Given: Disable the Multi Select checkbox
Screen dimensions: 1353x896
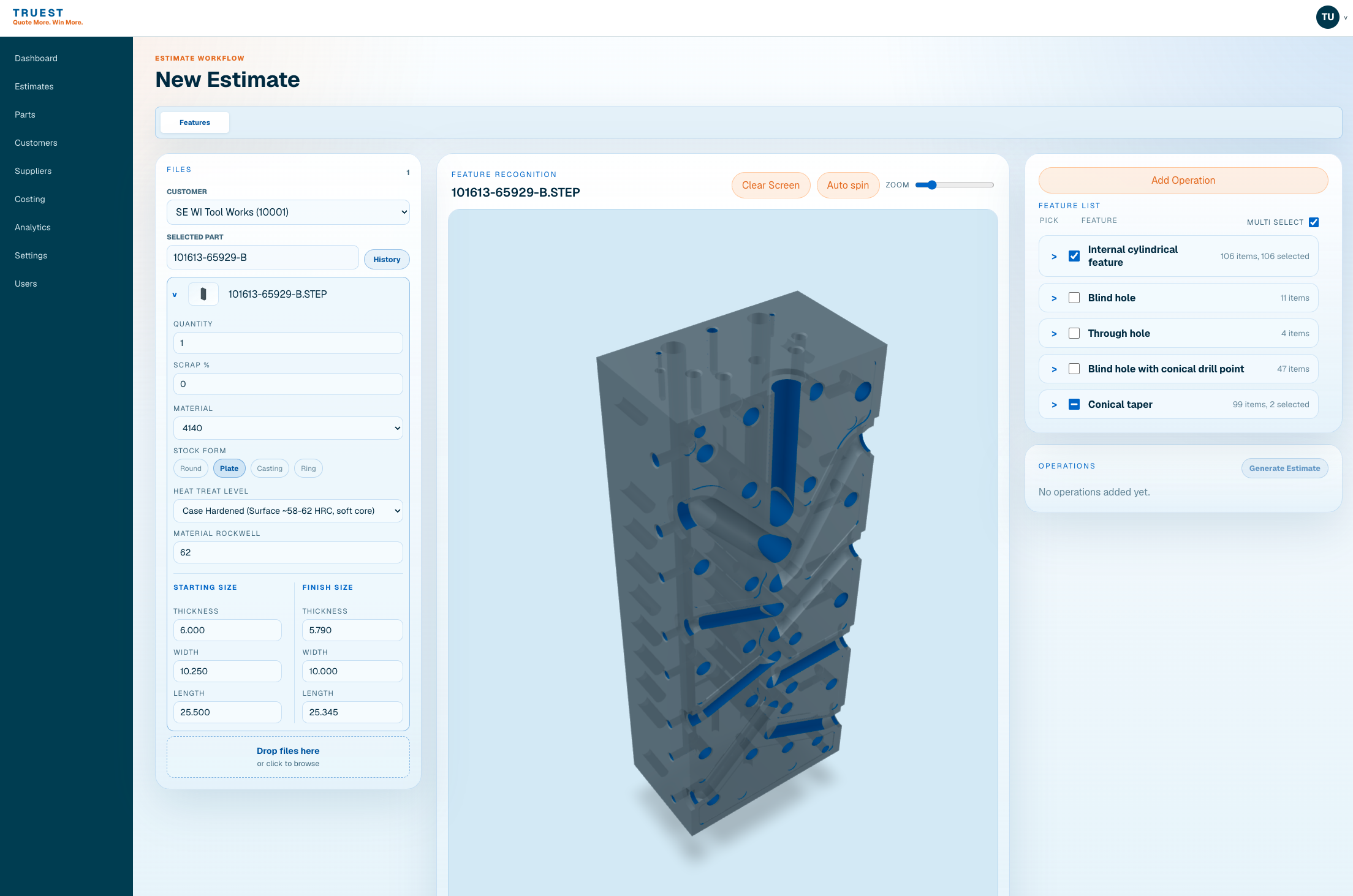Looking at the screenshot, I should (1314, 222).
